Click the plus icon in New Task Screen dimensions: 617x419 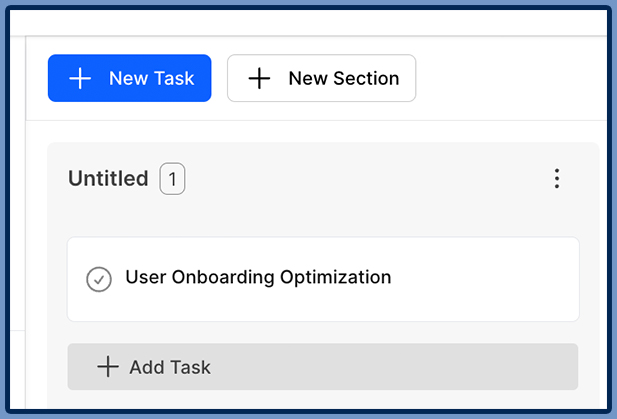[80, 78]
